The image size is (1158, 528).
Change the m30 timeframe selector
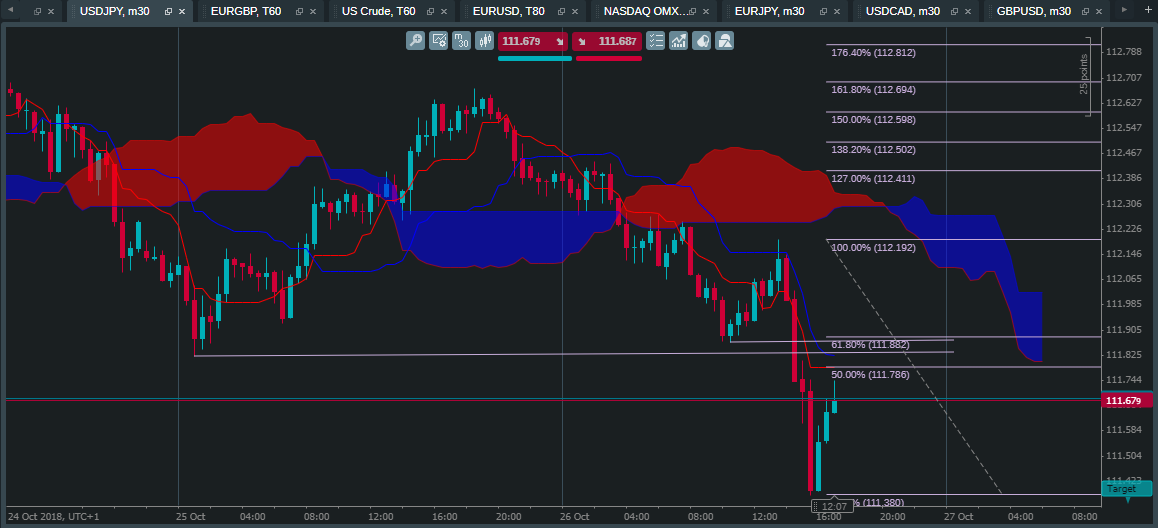click(462, 41)
